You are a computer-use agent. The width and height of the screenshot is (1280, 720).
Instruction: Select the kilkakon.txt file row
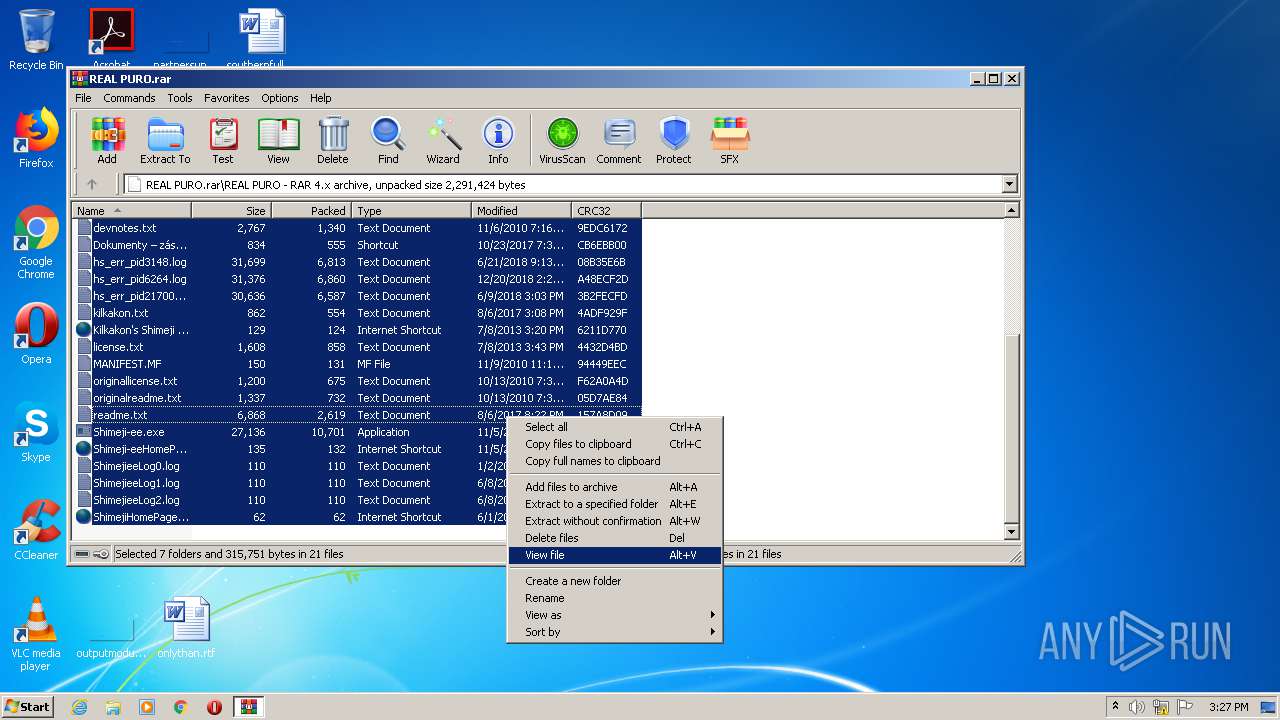[357, 313]
